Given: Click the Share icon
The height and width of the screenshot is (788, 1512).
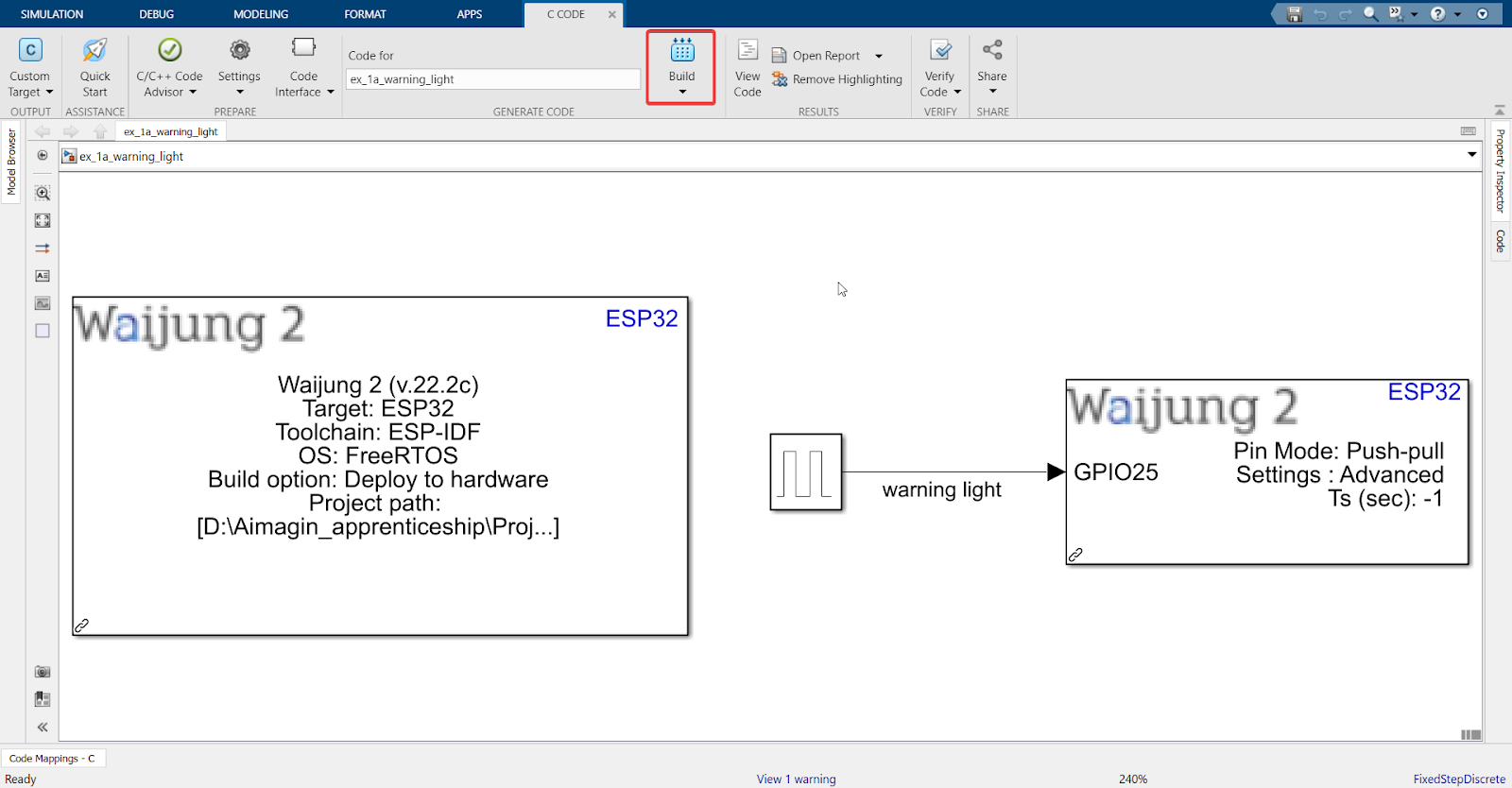Looking at the screenshot, I should 992,50.
